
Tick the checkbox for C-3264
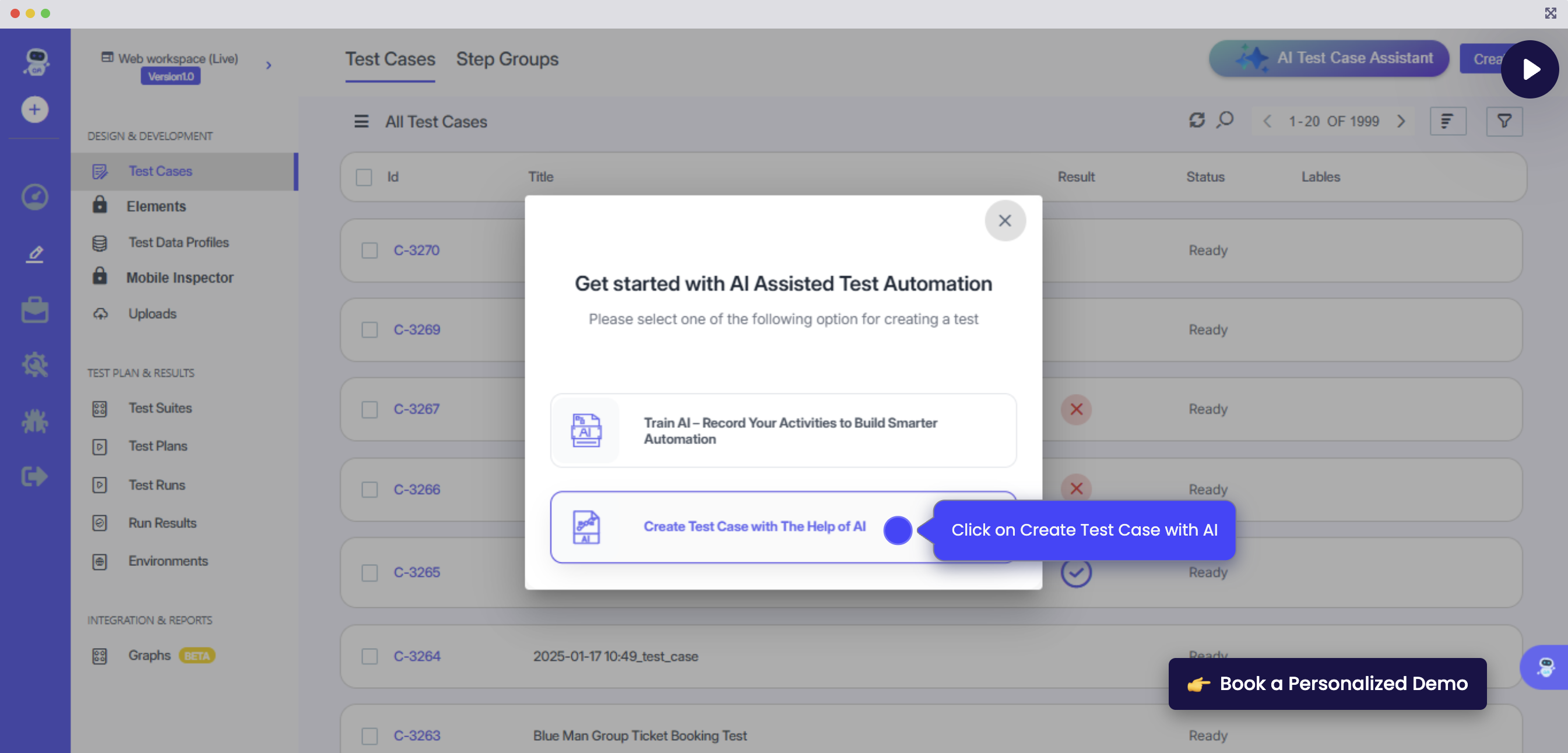tap(370, 656)
